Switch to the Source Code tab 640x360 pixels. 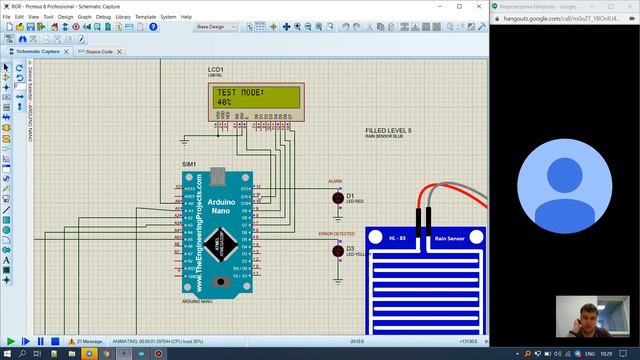pyautogui.click(x=99, y=52)
